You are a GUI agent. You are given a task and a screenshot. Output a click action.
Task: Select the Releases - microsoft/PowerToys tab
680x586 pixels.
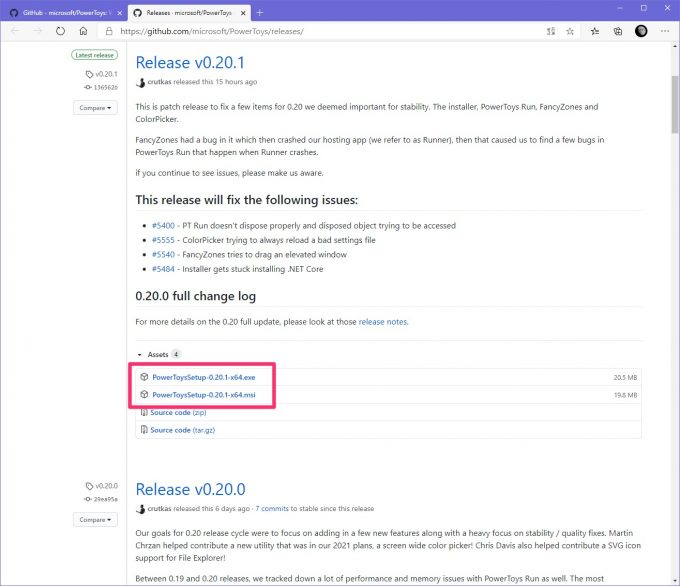click(x=190, y=13)
